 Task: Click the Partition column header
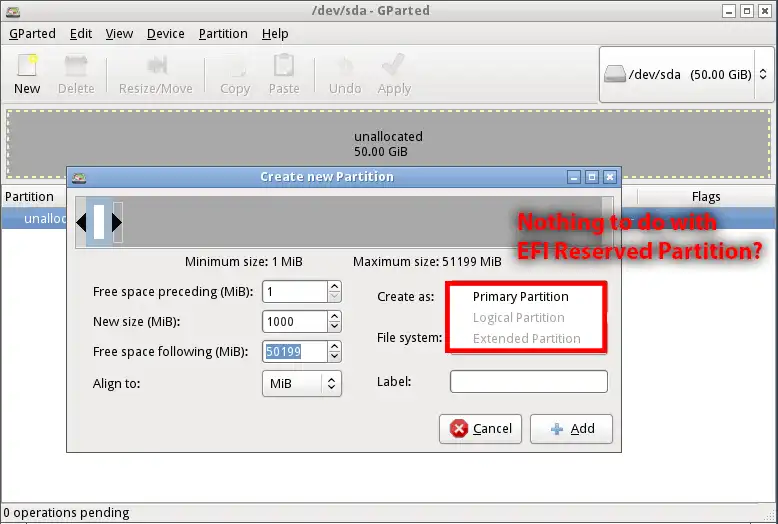click(x=29, y=196)
